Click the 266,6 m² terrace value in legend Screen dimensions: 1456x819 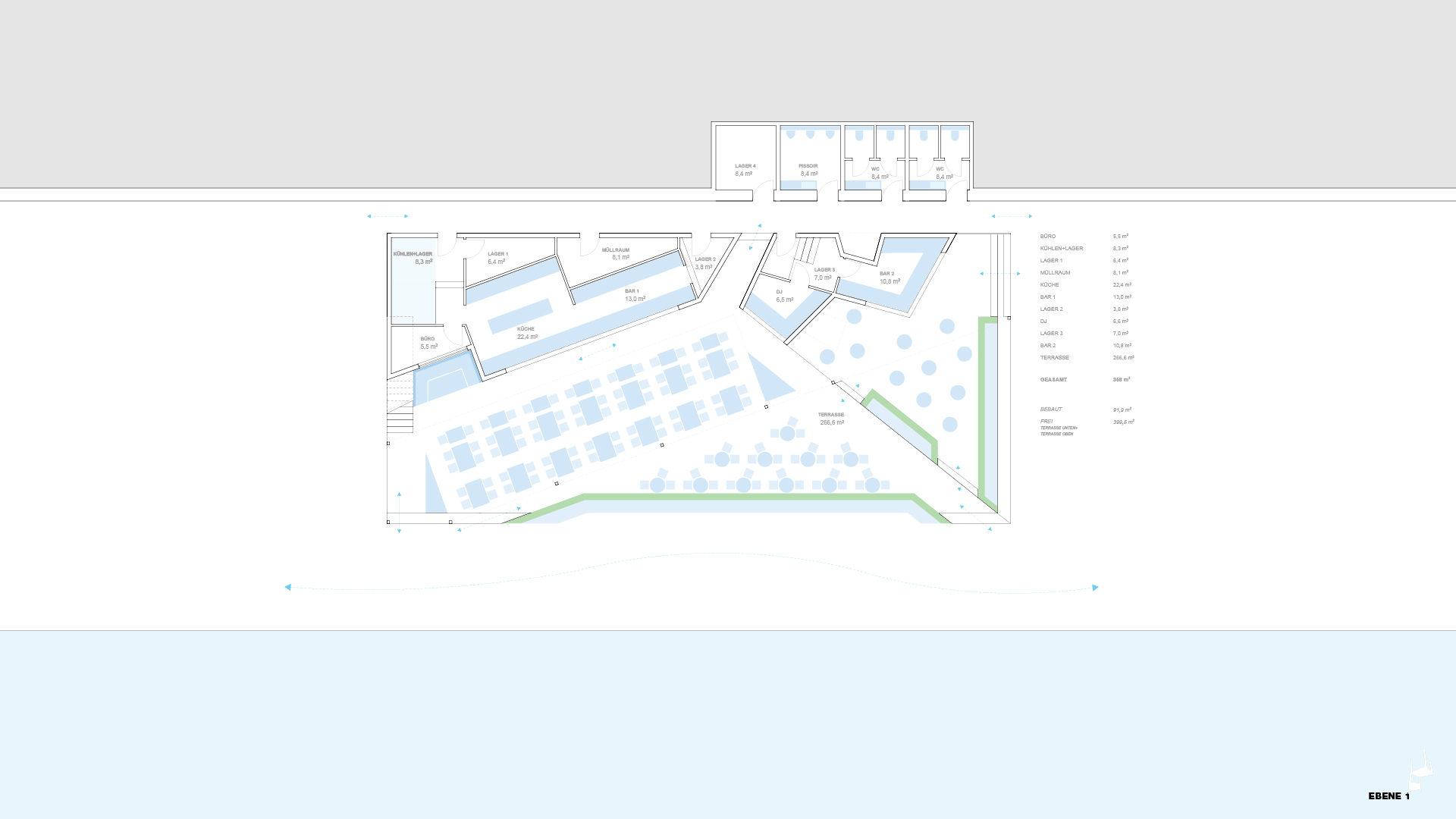click(x=1123, y=358)
